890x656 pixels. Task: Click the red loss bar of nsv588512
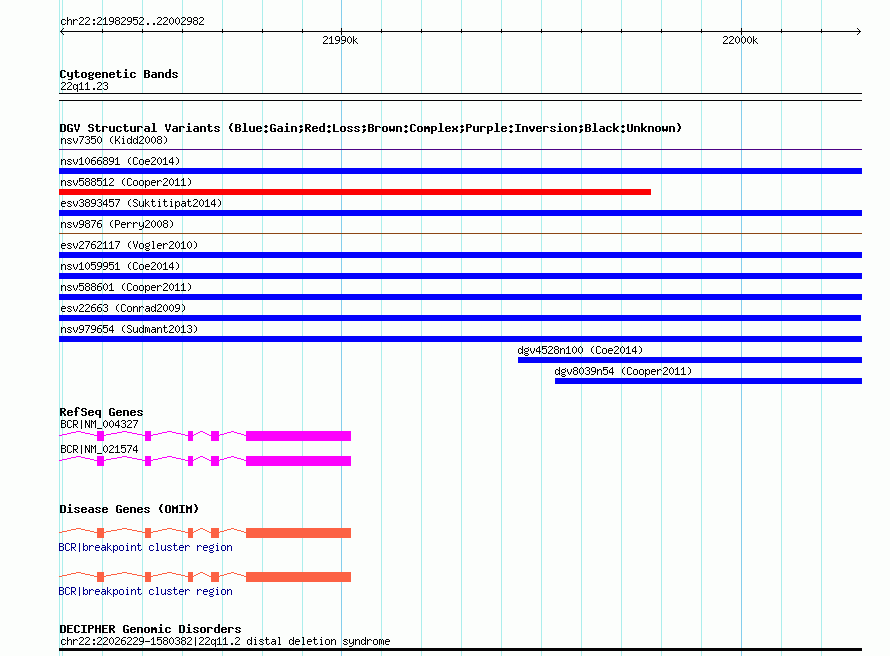click(x=355, y=192)
